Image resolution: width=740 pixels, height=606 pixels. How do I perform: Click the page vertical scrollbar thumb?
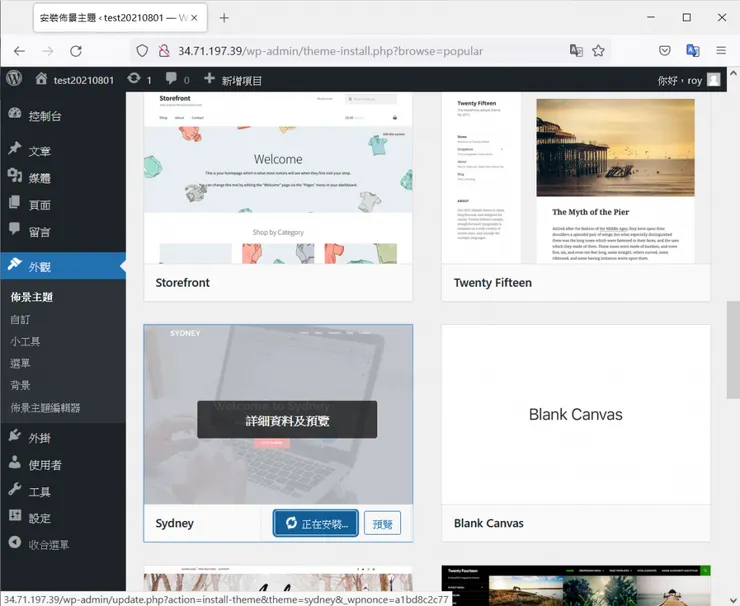click(x=733, y=350)
